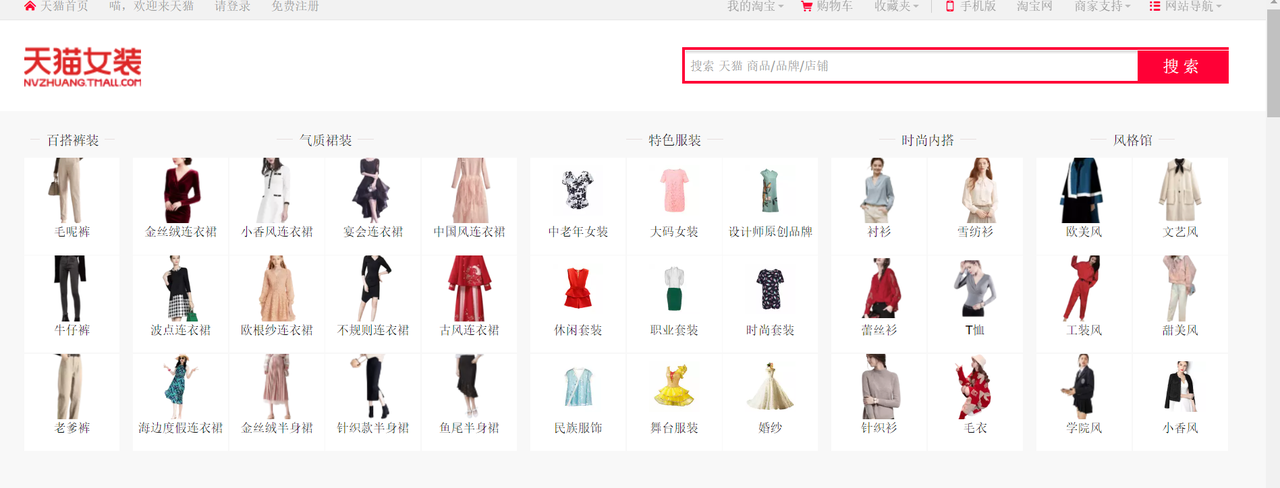The height and width of the screenshot is (488, 1280).
Task: Choose the 古风连衣裙 red dress image
Action: coord(468,288)
